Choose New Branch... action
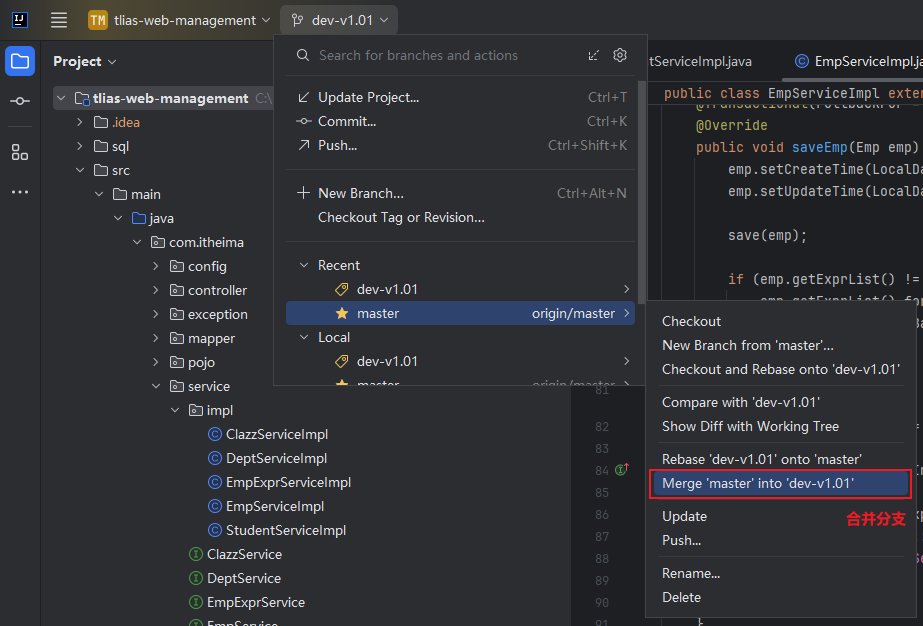The image size is (923, 626). click(460, 193)
